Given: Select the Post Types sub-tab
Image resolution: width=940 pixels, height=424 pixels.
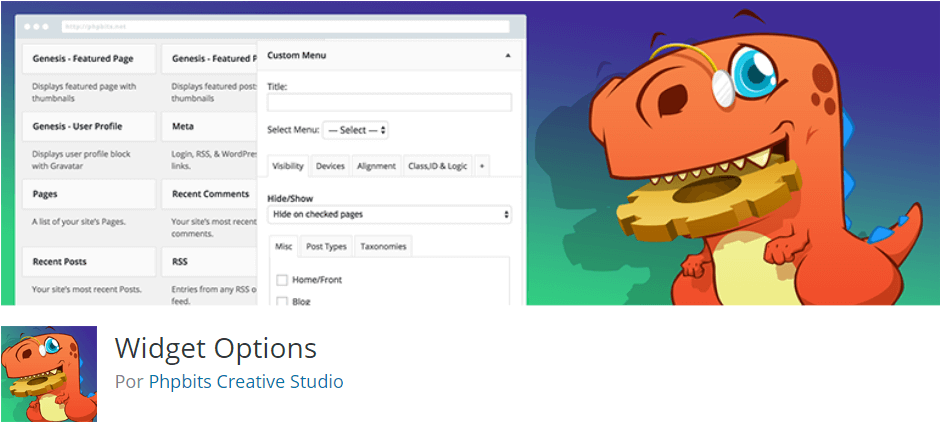Looking at the screenshot, I should pos(326,246).
